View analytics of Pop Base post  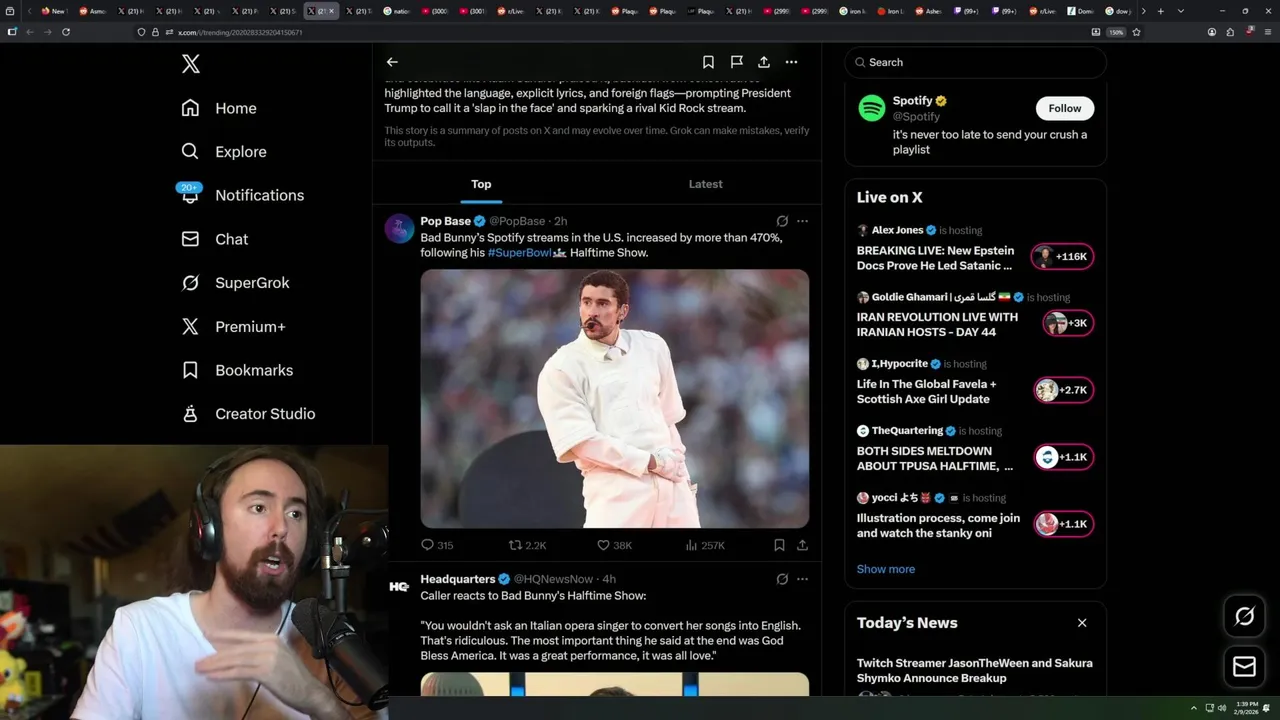click(705, 545)
